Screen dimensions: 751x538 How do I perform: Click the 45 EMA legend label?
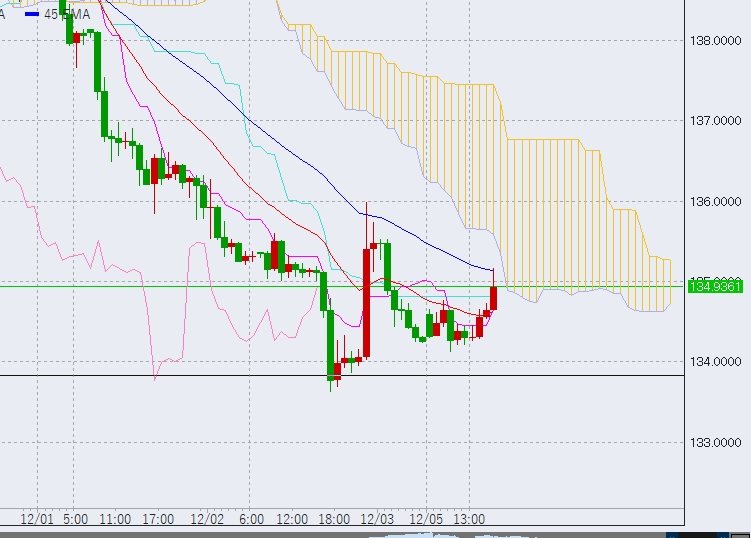click(x=66, y=14)
